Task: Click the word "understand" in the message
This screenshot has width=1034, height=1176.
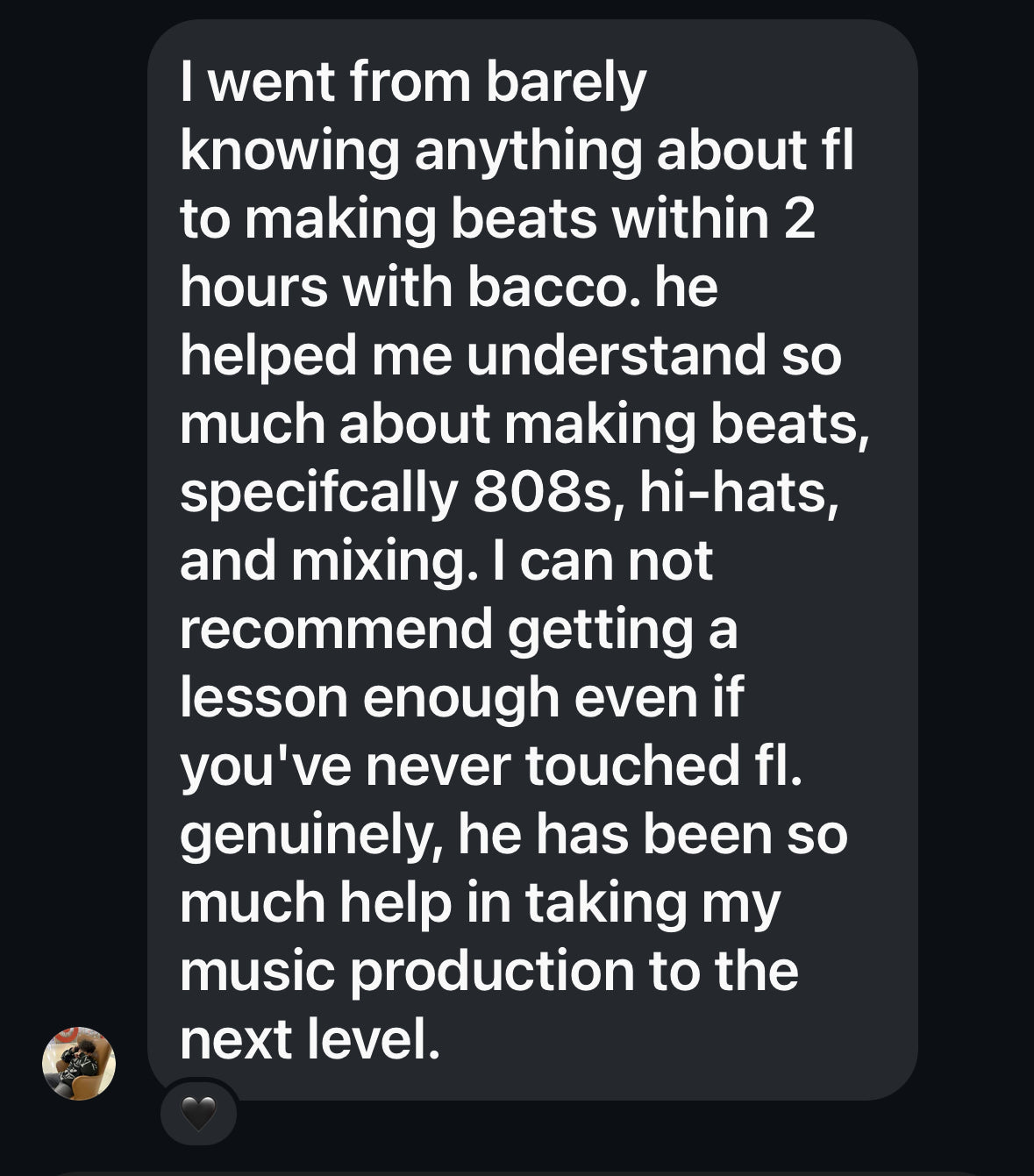Action: 617,355
